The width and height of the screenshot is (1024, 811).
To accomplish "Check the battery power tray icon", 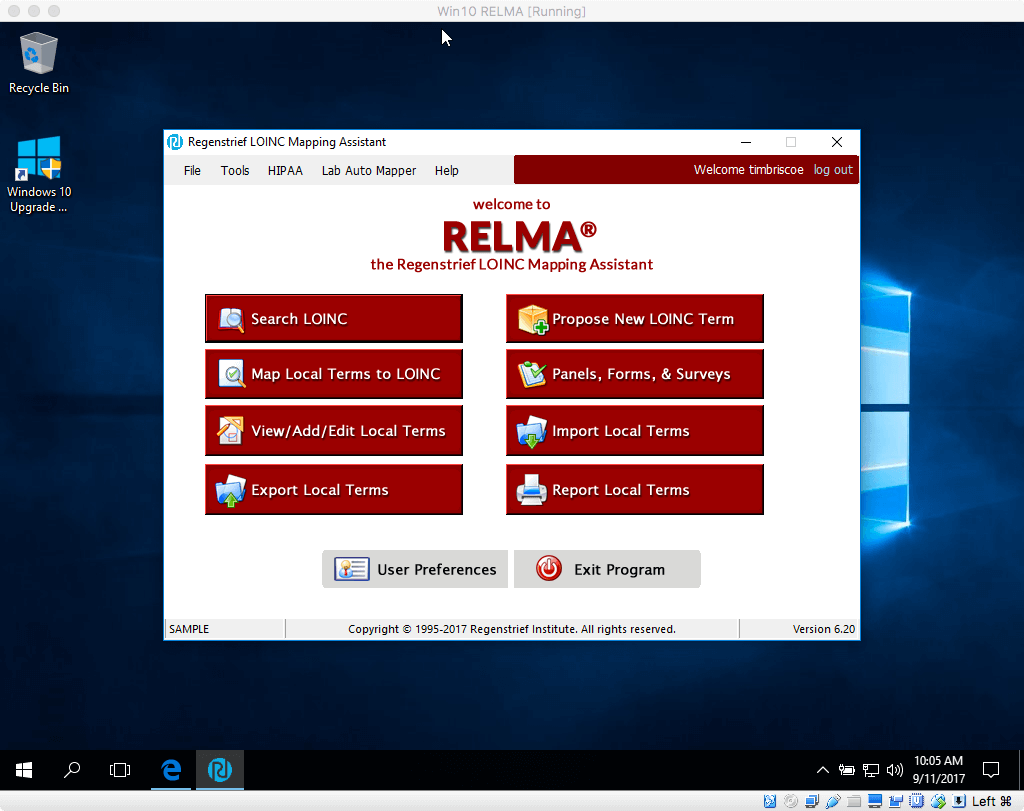I will (x=846, y=771).
